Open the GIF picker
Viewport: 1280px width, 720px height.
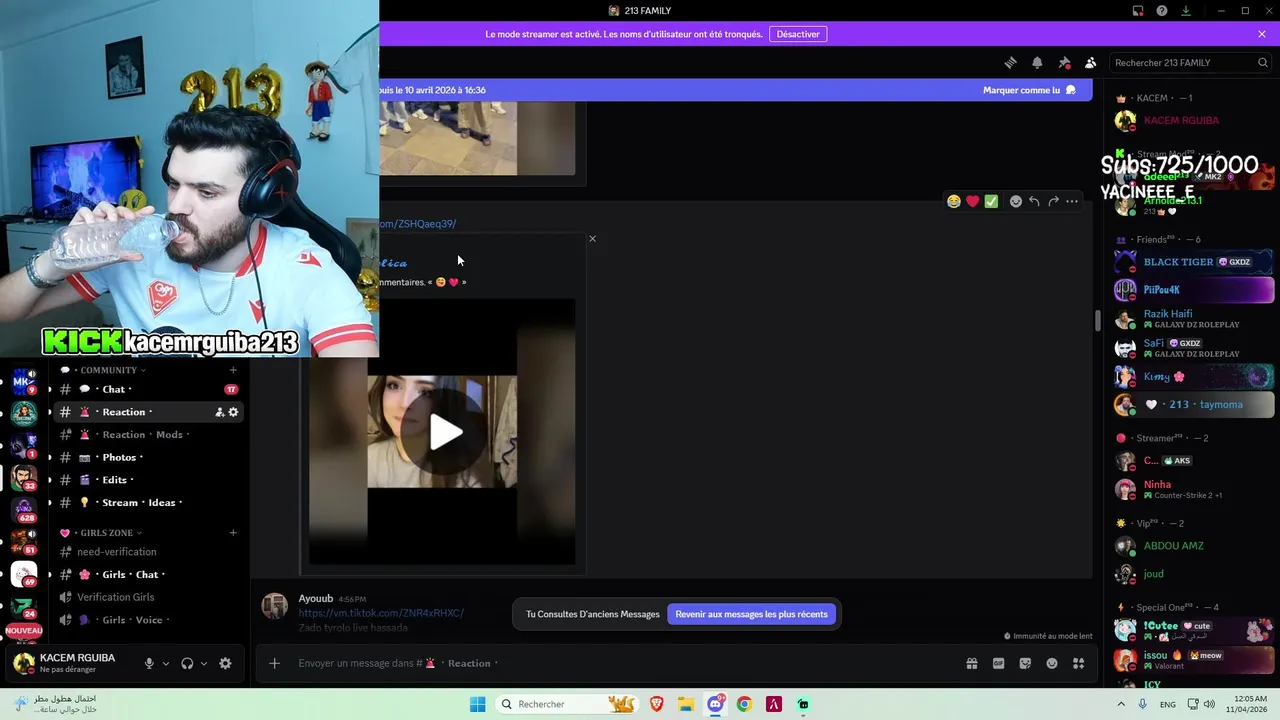998,663
